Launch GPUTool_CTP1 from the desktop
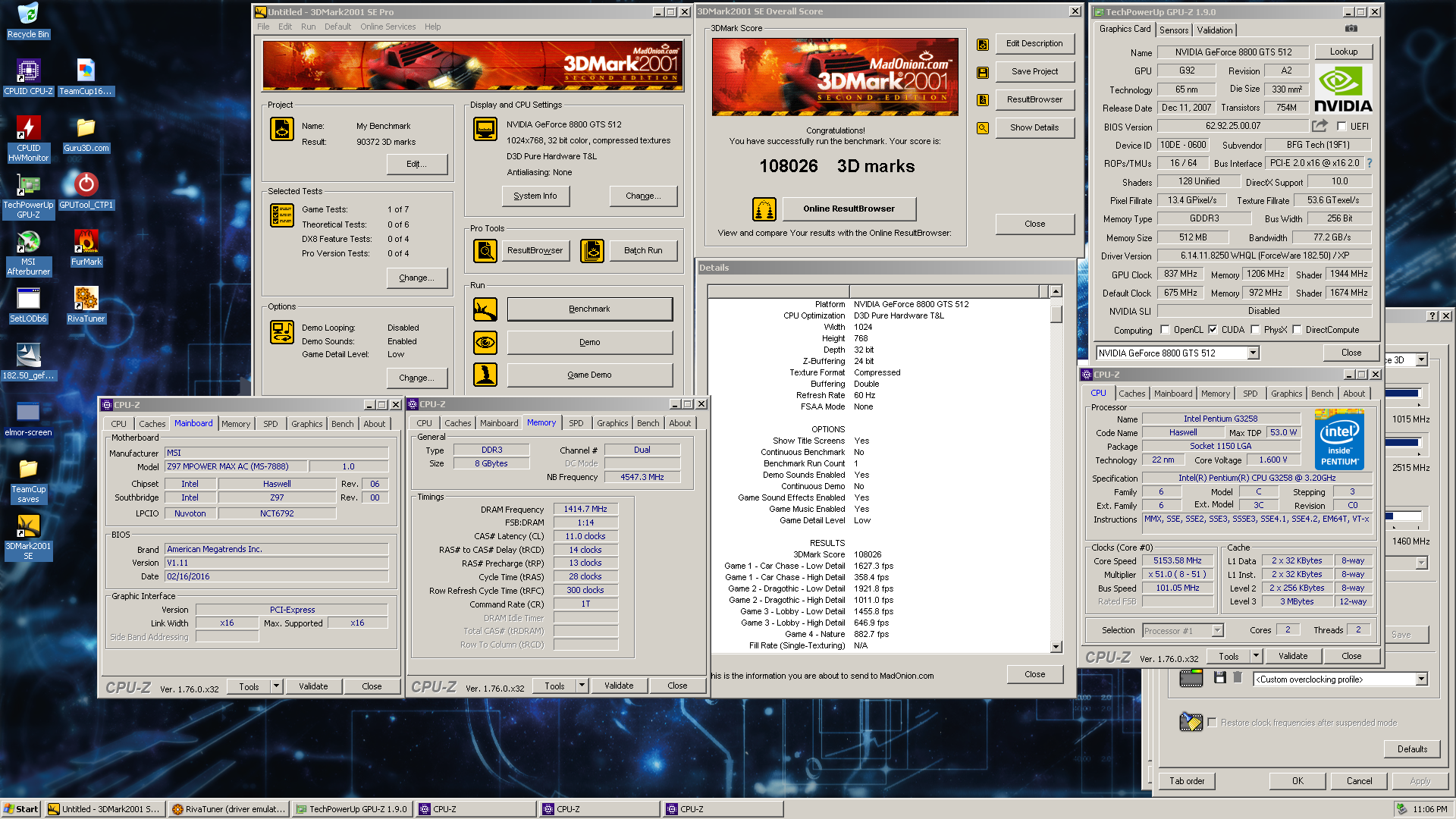The width and height of the screenshot is (1456, 819). pos(86,191)
